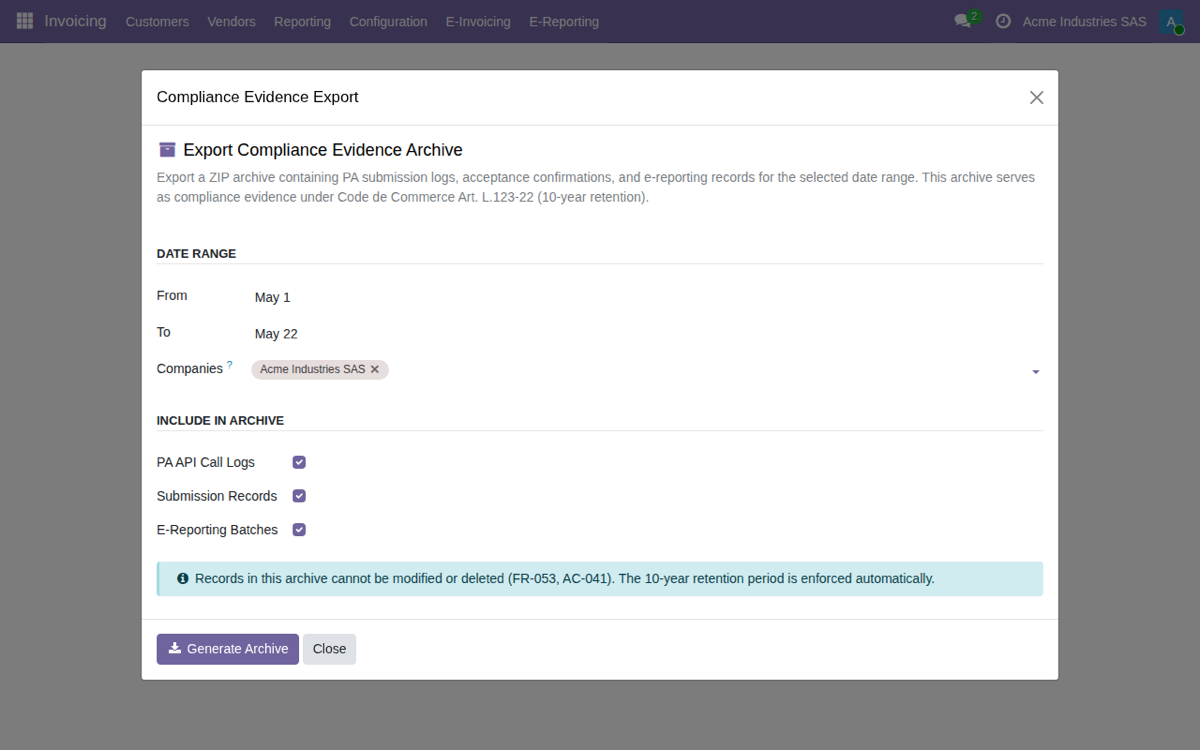1200x750 pixels.
Task: Open the conversations messages icon
Action: (x=963, y=21)
